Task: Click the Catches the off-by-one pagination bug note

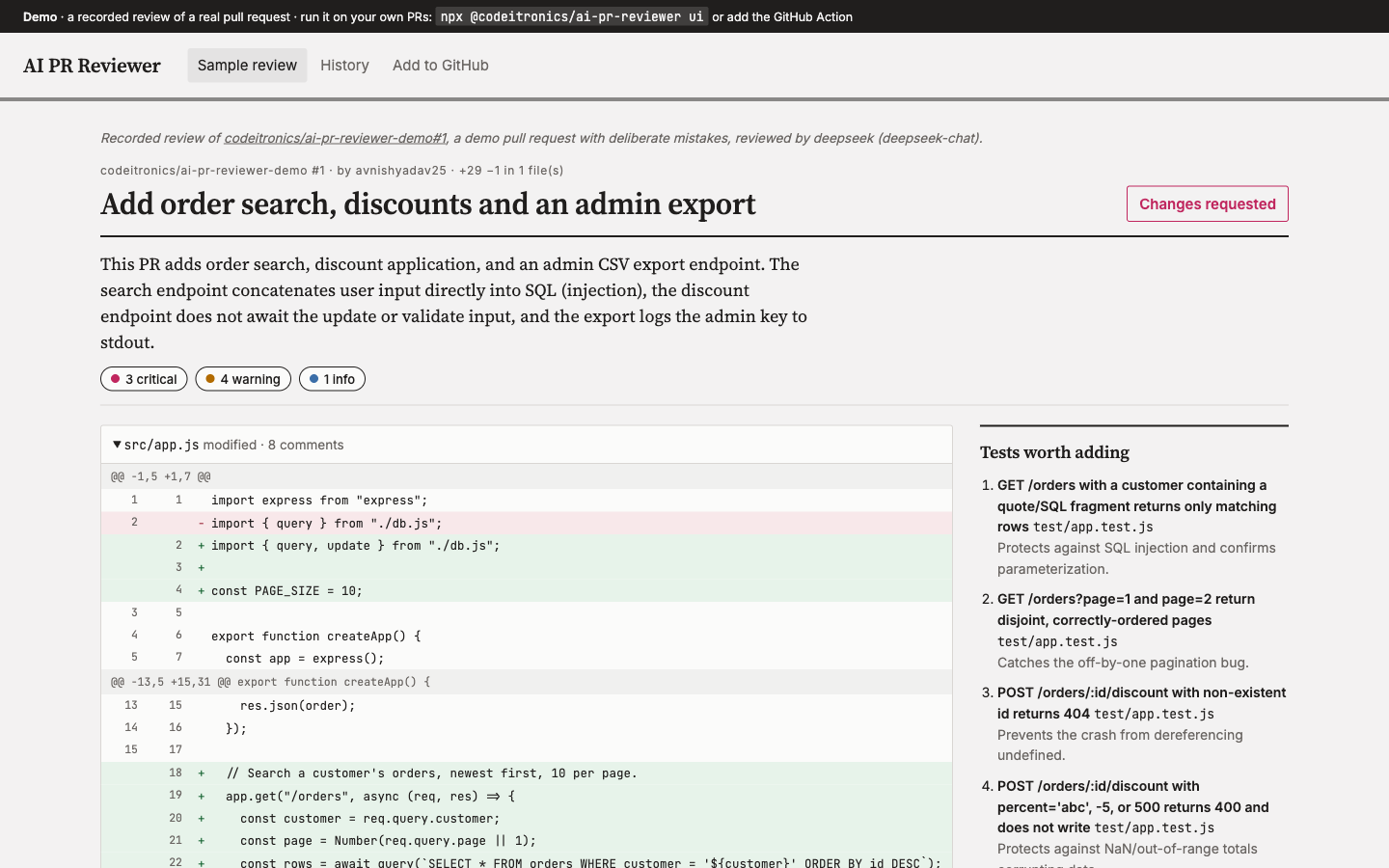Action: point(1123,663)
